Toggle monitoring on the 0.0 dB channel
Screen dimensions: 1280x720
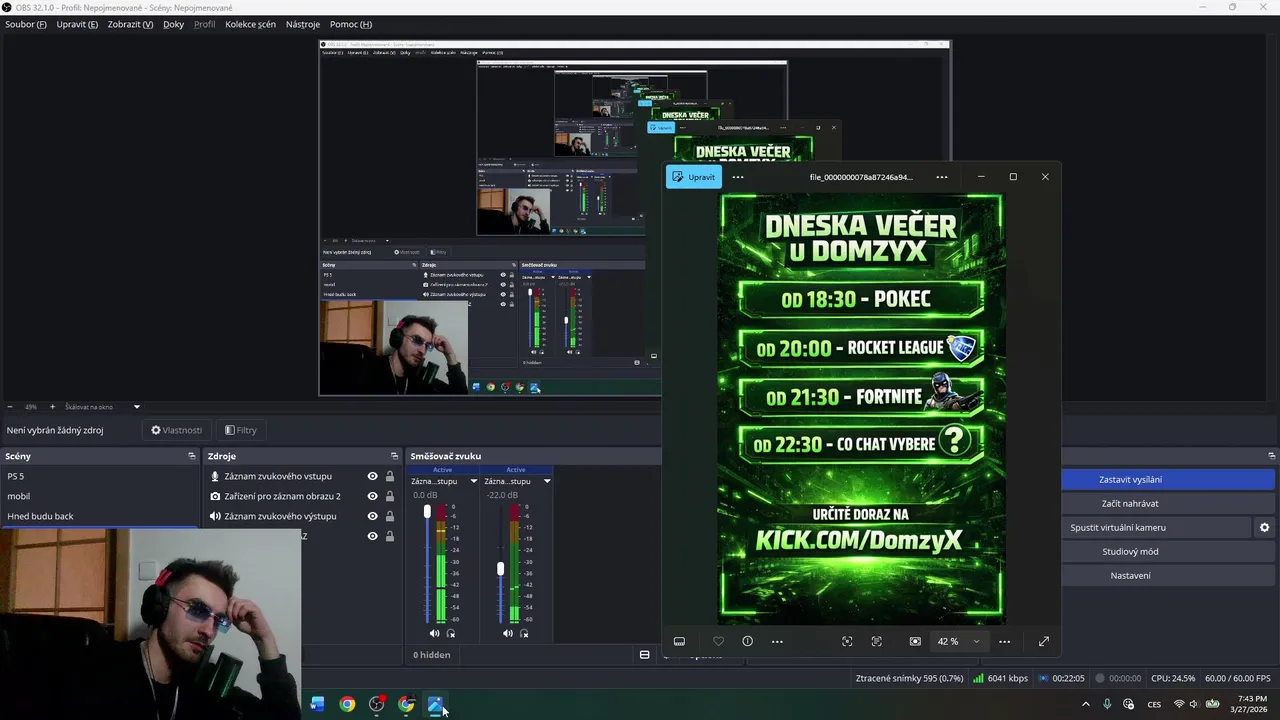pyautogui.click(x=451, y=633)
